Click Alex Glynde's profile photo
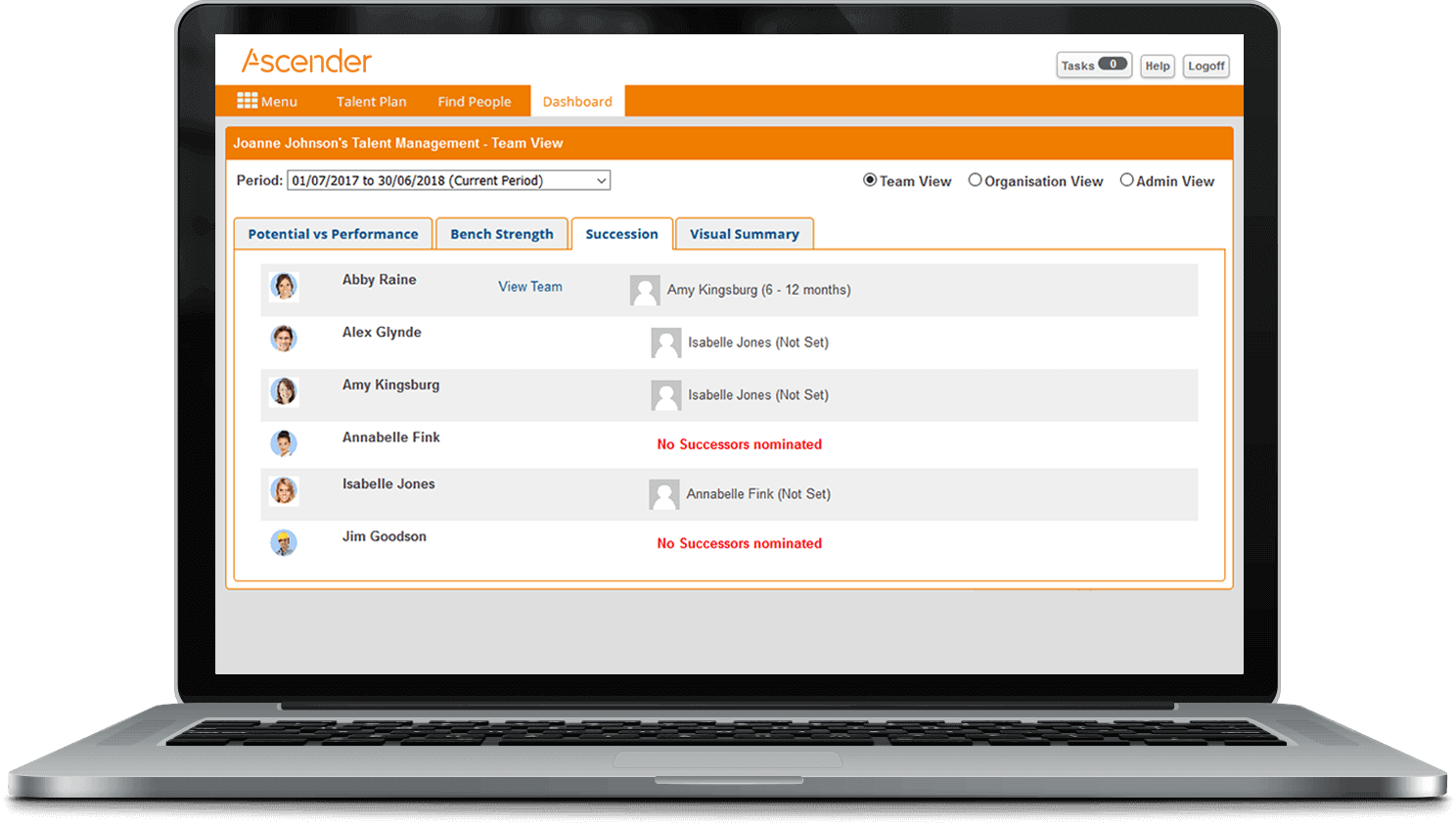This screenshot has width=1456, height=826. [284, 339]
